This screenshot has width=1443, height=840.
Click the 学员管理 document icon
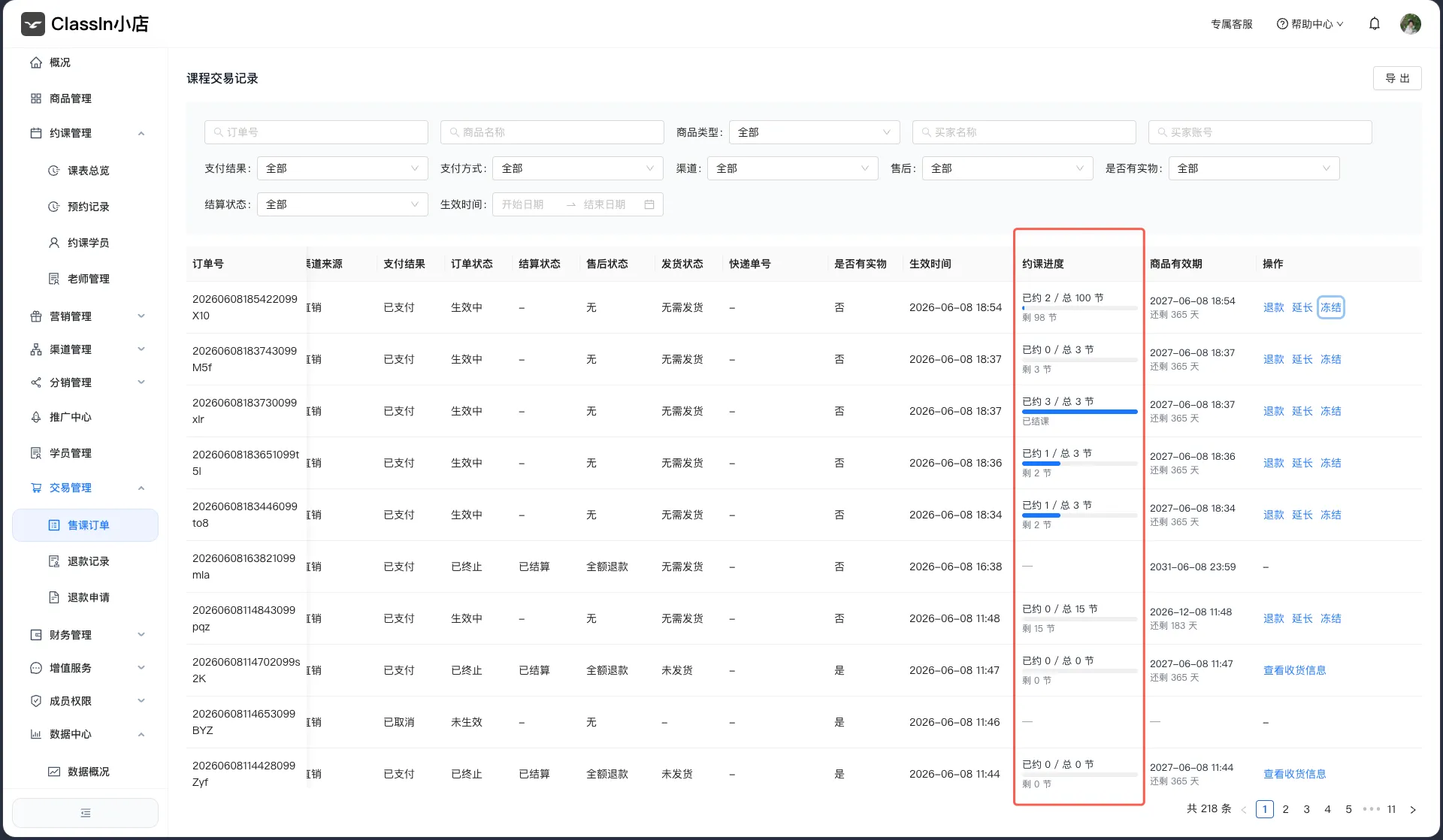click(36, 453)
